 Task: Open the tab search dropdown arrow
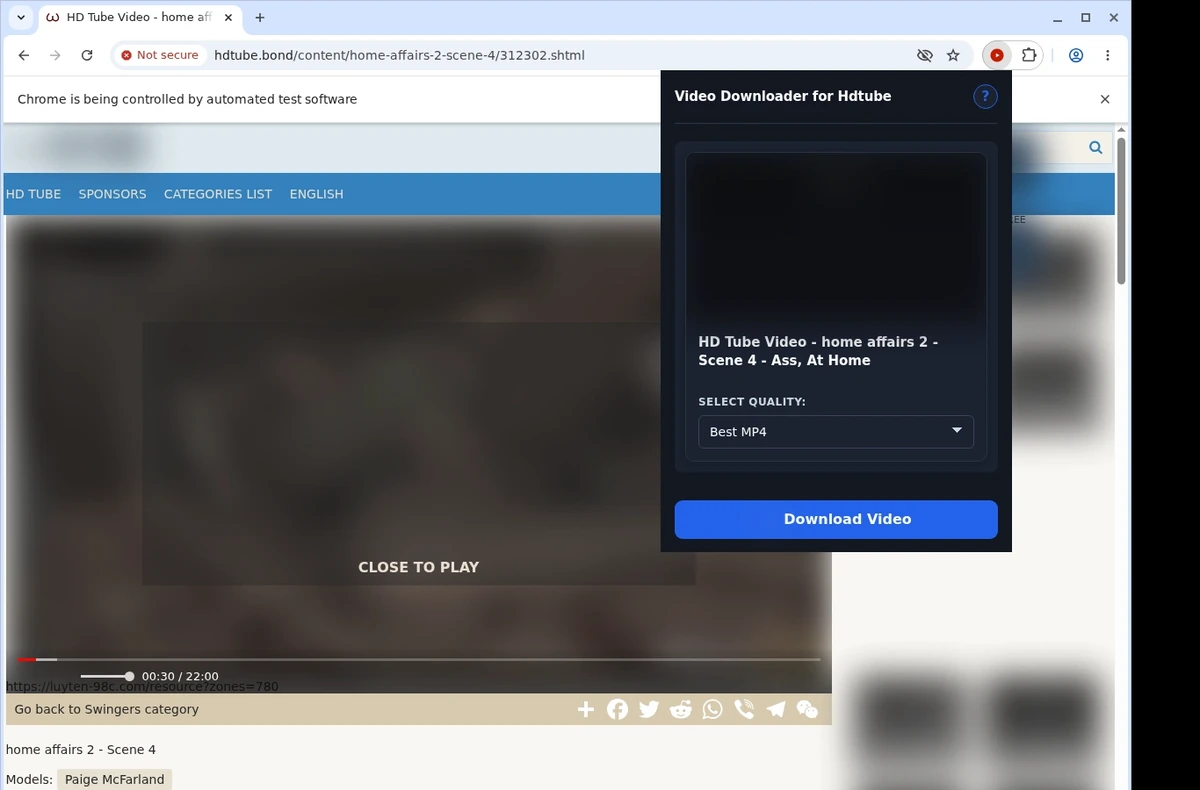[x=21, y=17]
